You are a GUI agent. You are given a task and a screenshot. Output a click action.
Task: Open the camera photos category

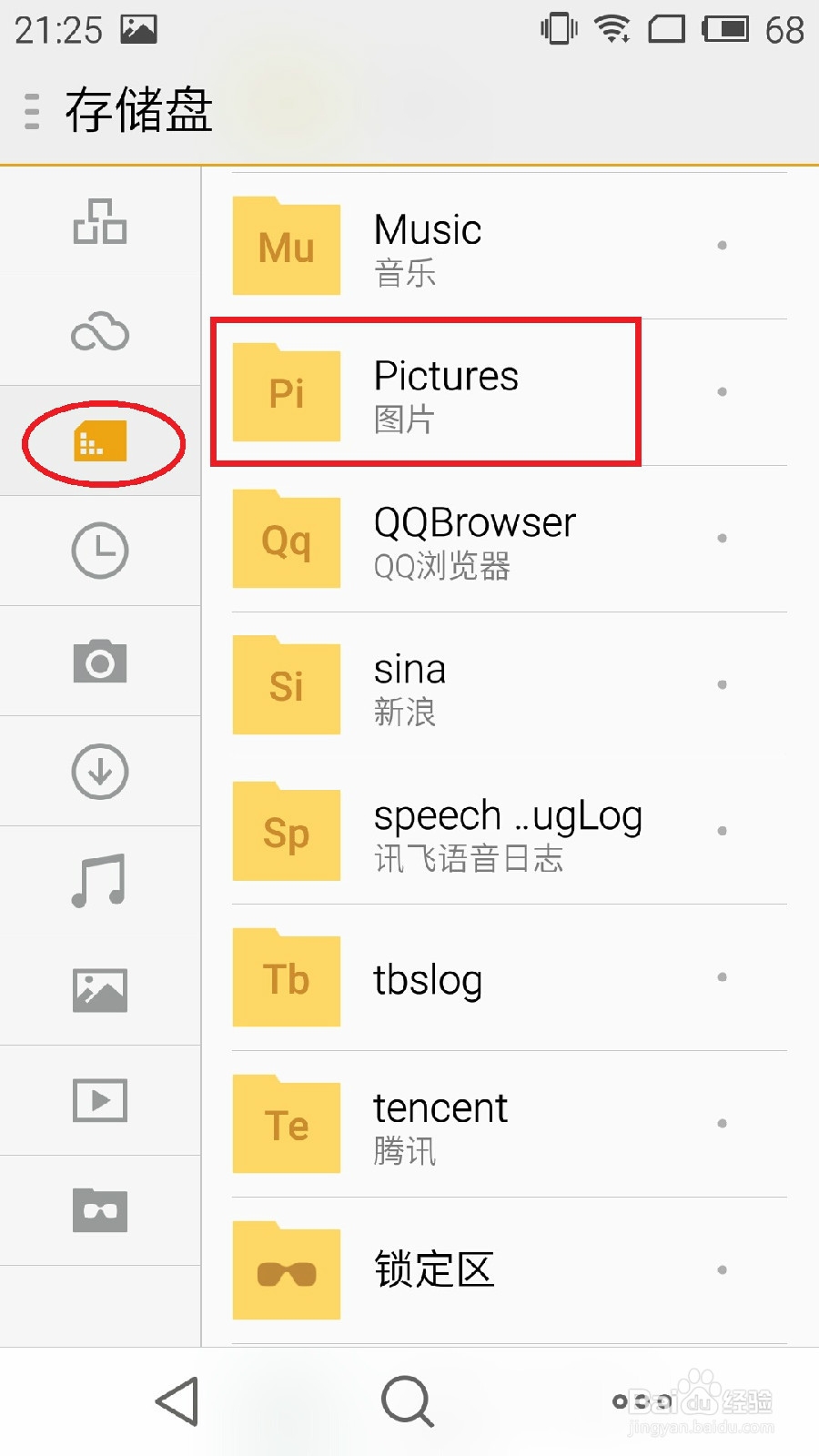point(100,662)
